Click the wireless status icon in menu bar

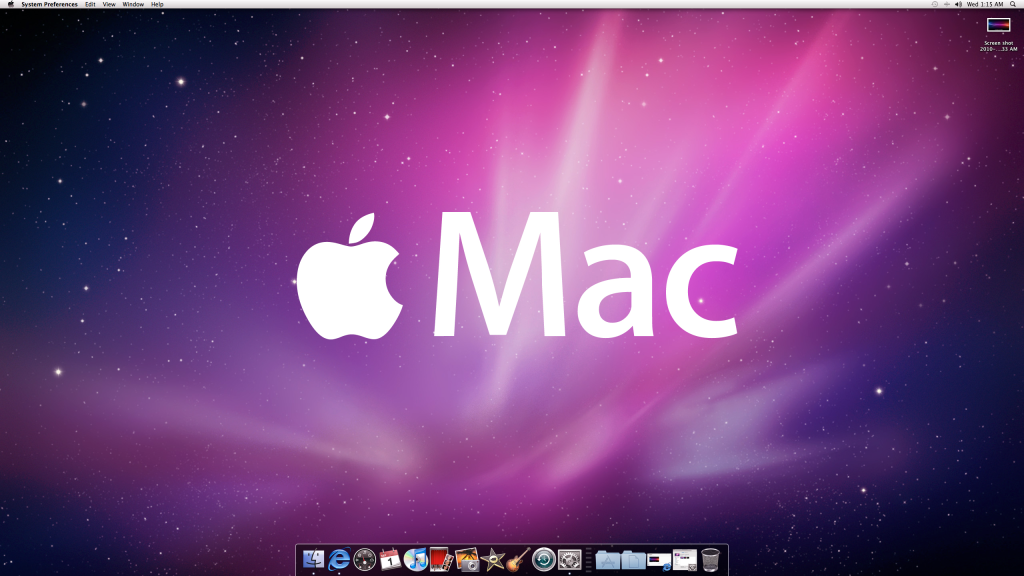tap(946, 4)
